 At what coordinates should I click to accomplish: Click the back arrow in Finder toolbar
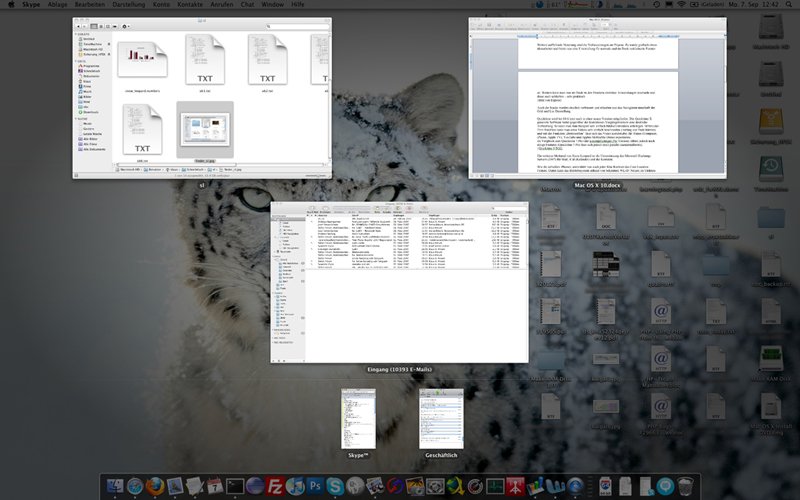pyautogui.click(x=78, y=26)
